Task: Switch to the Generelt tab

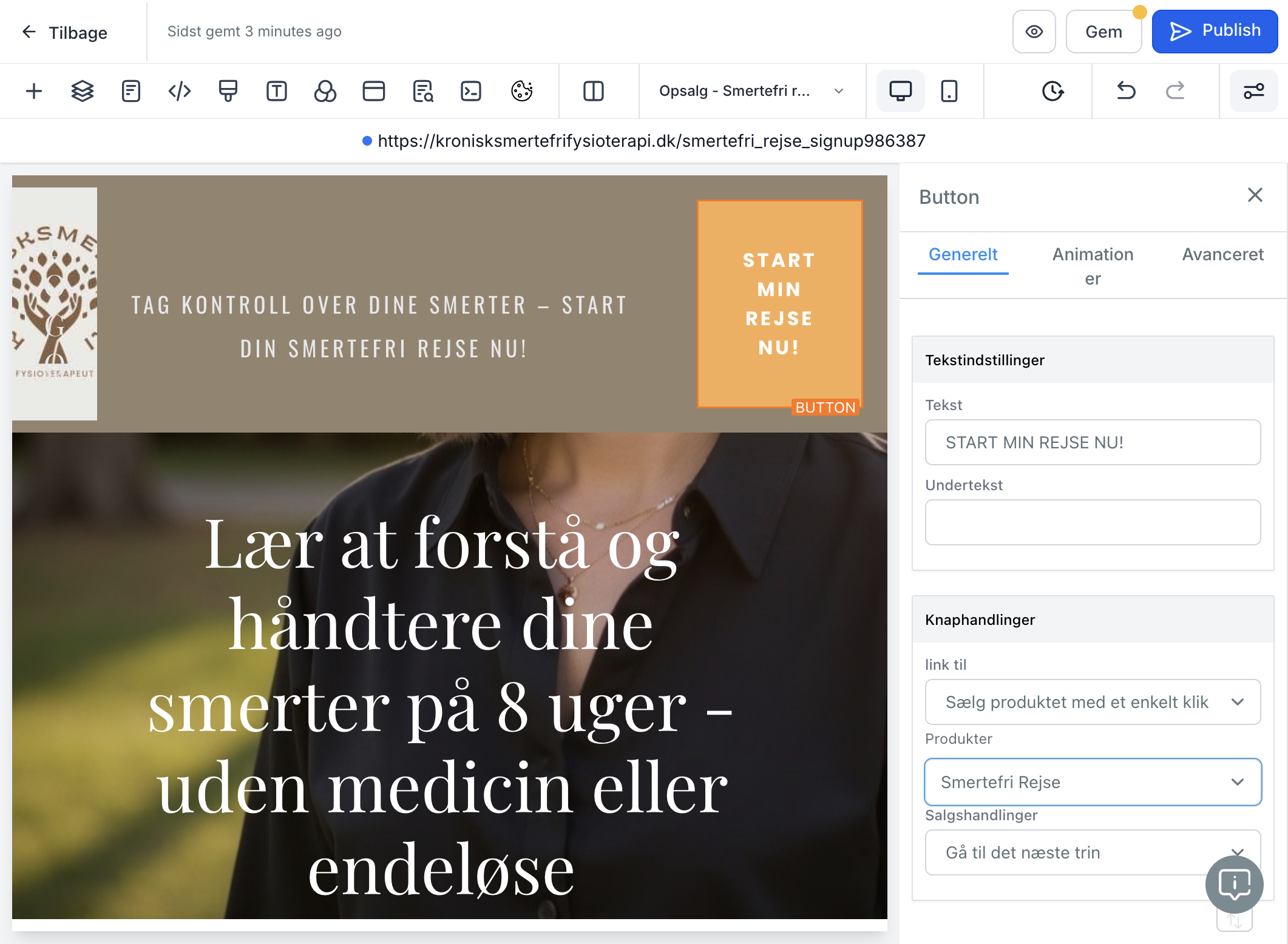Action: pyautogui.click(x=963, y=255)
